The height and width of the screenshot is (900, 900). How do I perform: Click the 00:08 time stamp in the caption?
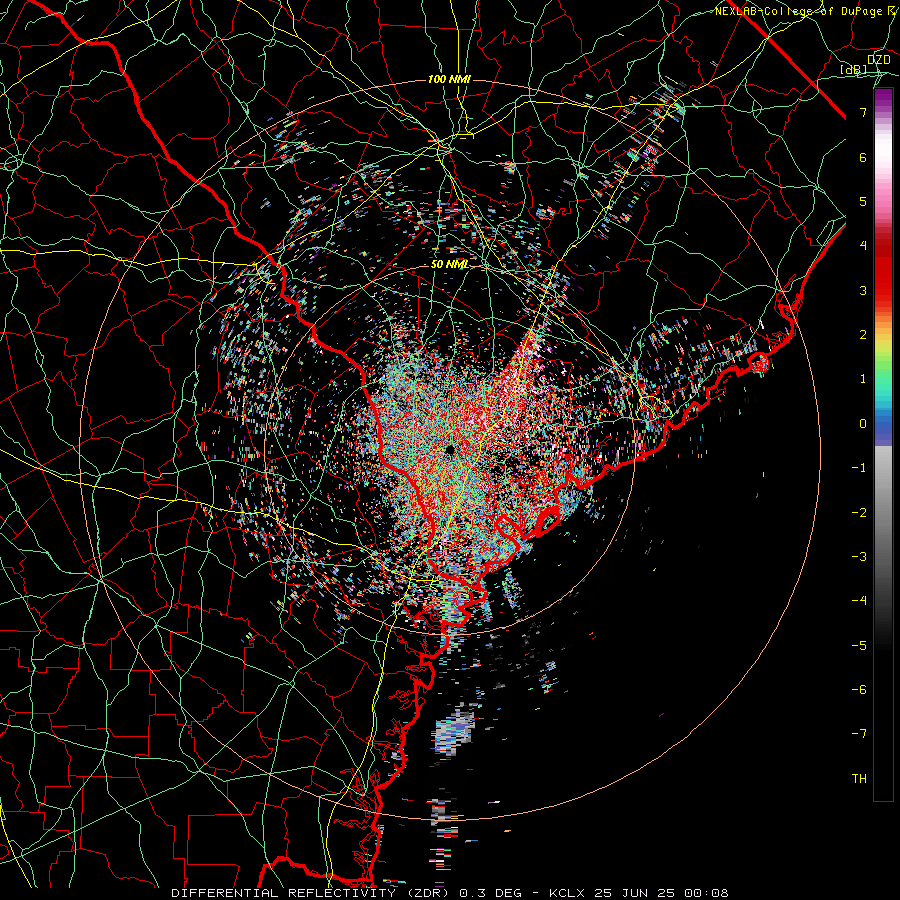point(709,893)
